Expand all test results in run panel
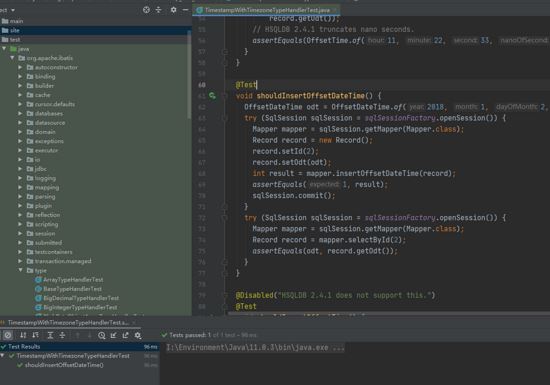 (50, 335)
